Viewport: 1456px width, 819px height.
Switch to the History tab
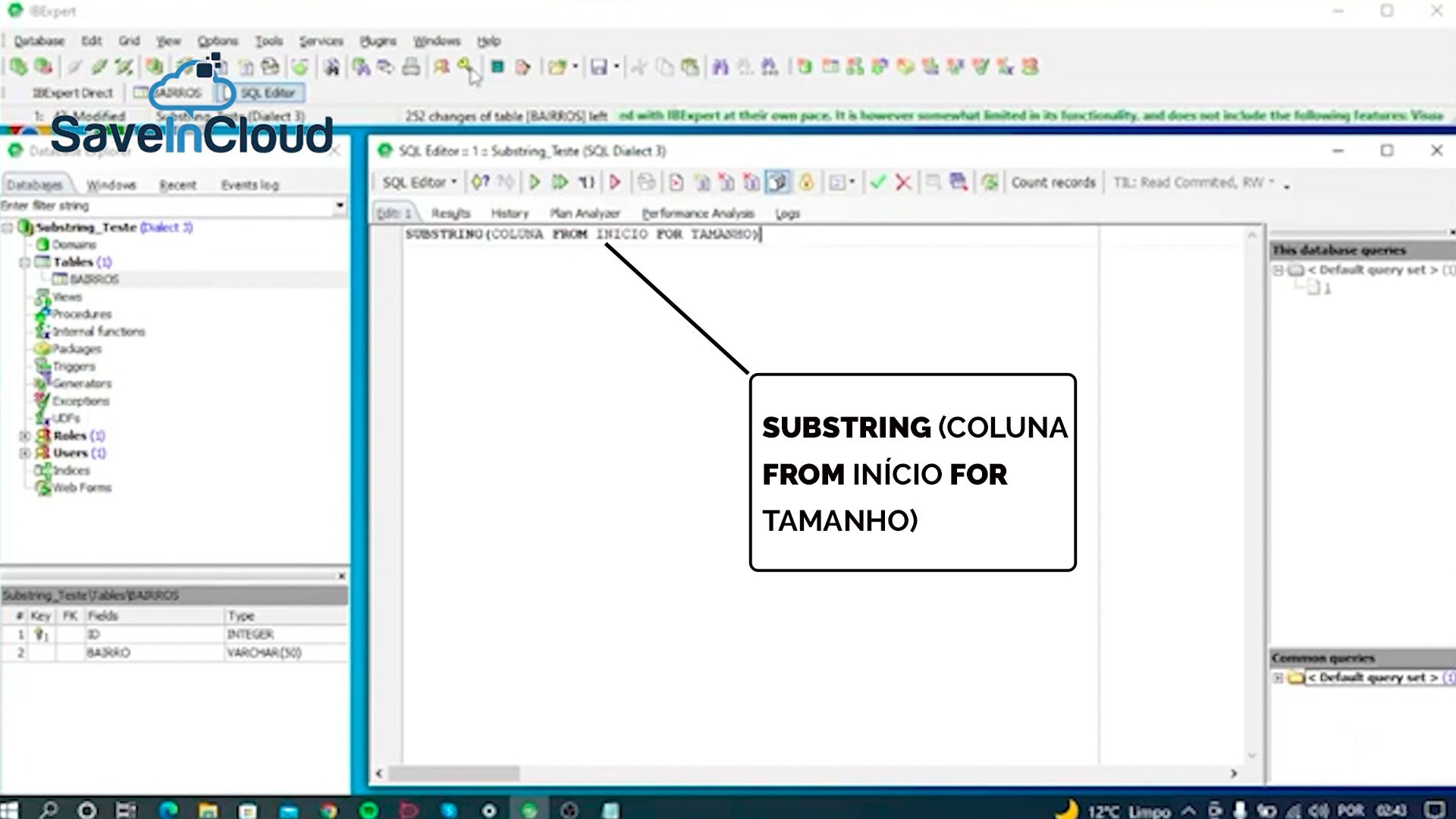click(x=510, y=213)
